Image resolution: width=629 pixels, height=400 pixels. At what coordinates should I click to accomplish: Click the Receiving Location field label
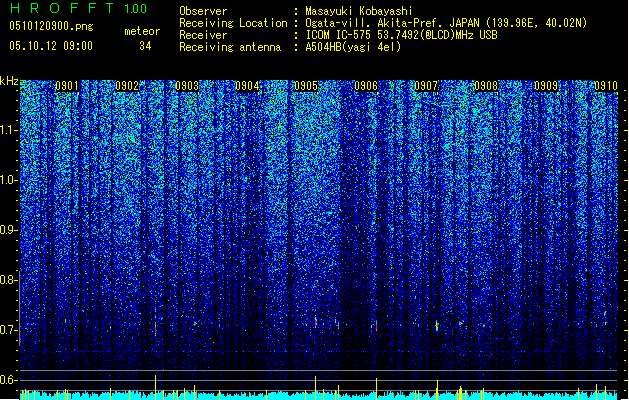[233, 23]
